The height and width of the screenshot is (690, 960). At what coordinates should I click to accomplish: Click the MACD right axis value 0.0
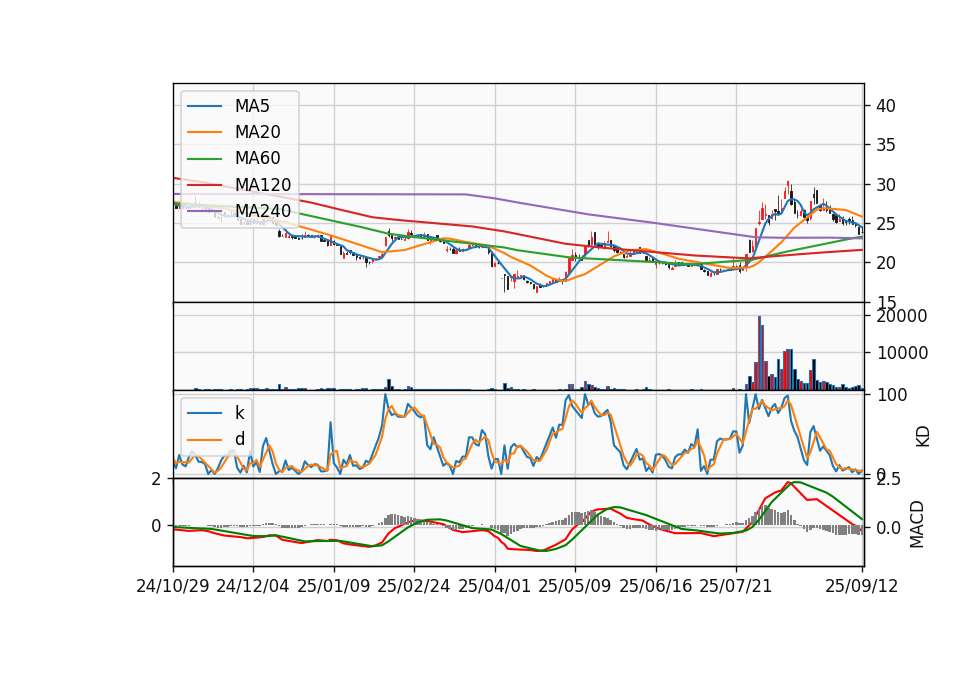[x=888, y=528]
